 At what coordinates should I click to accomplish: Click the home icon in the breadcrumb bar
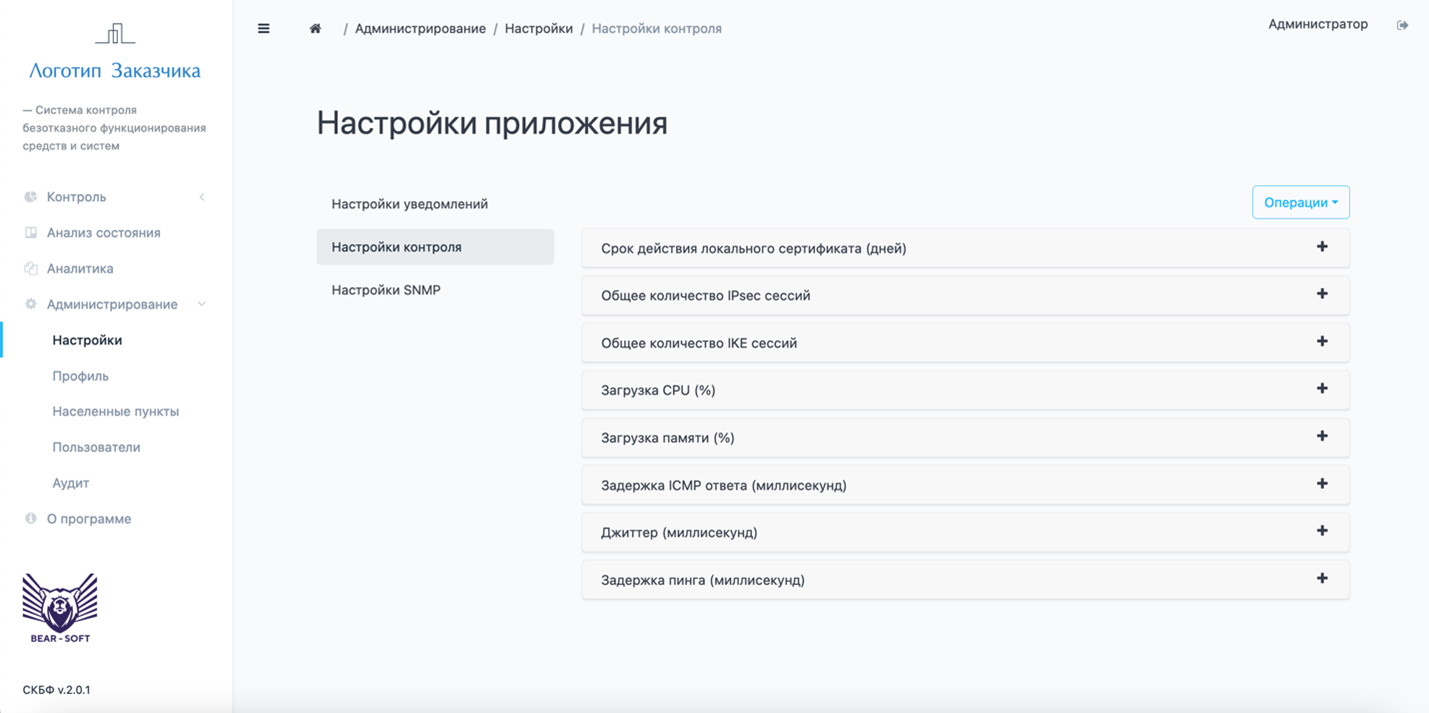click(314, 27)
